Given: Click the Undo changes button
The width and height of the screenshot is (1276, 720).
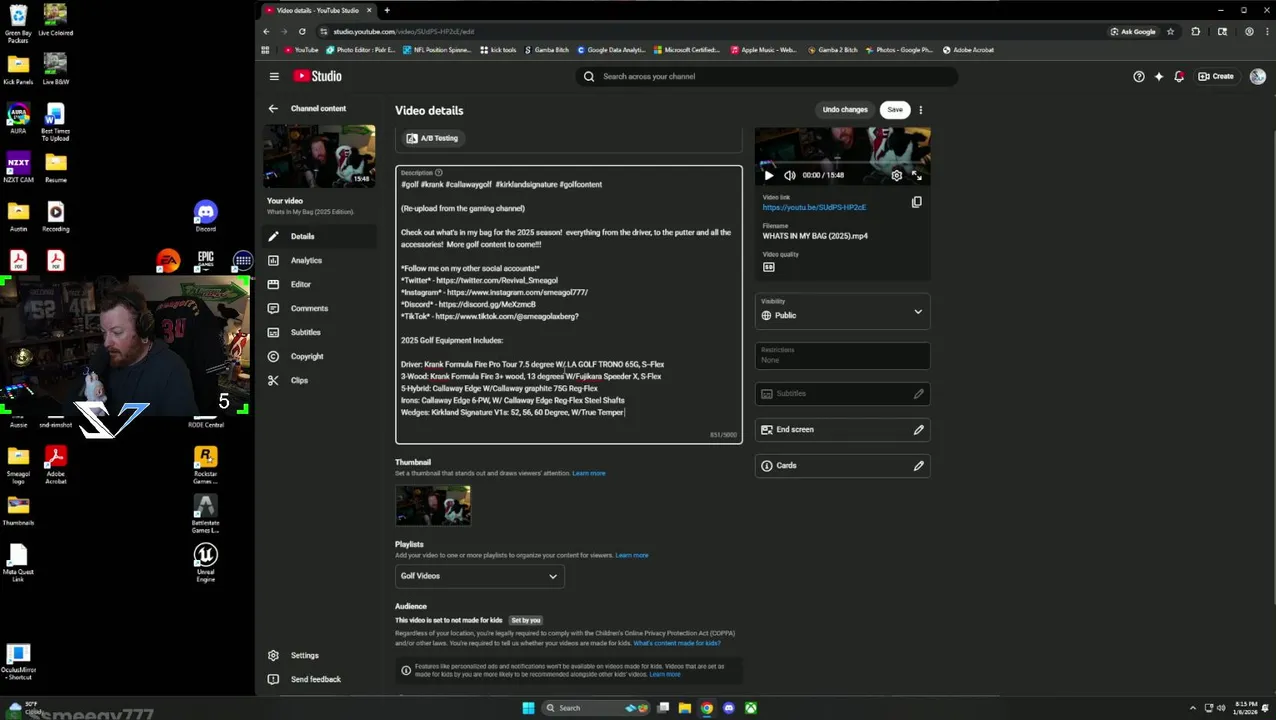Looking at the screenshot, I should click(845, 109).
